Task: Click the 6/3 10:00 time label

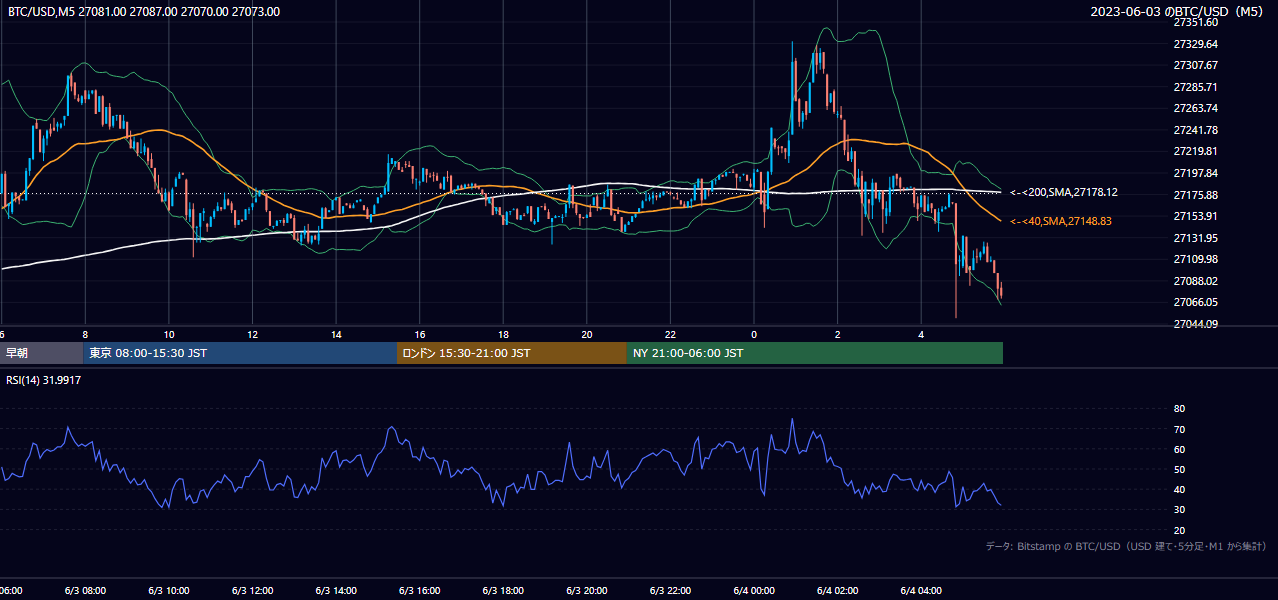Action: click(169, 591)
